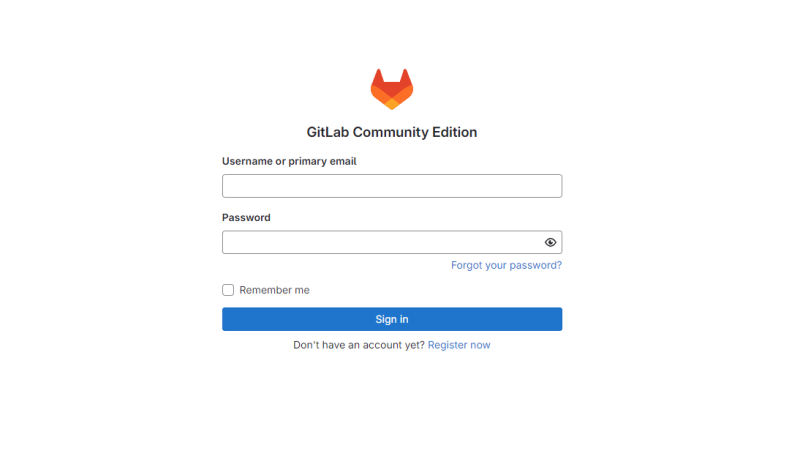The width and height of the screenshot is (800, 459).
Task: Click the blue Sign in button
Action: click(x=392, y=319)
